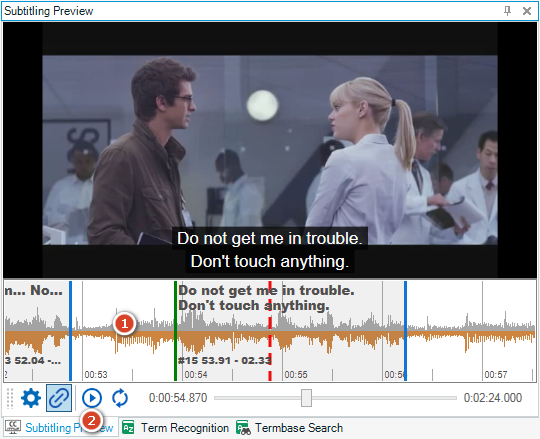540x439 pixels.
Task: Click the blue subtitle end marker near 00:56
Action: point(405,331)
